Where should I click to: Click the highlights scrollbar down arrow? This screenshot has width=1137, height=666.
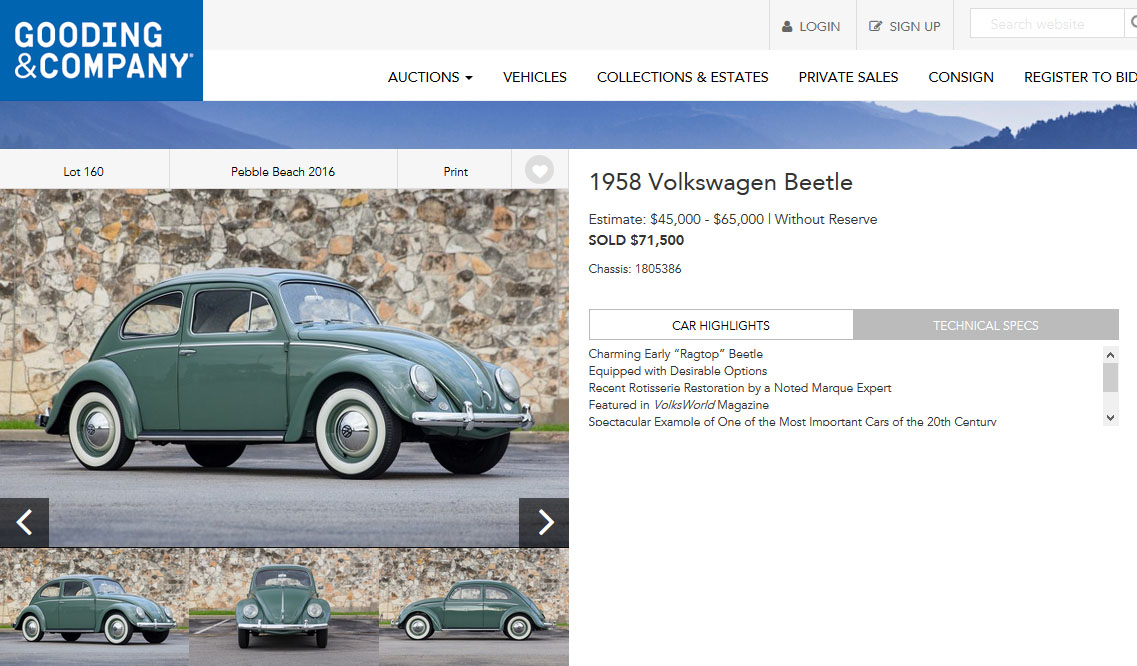click(x=1110, y=417)
